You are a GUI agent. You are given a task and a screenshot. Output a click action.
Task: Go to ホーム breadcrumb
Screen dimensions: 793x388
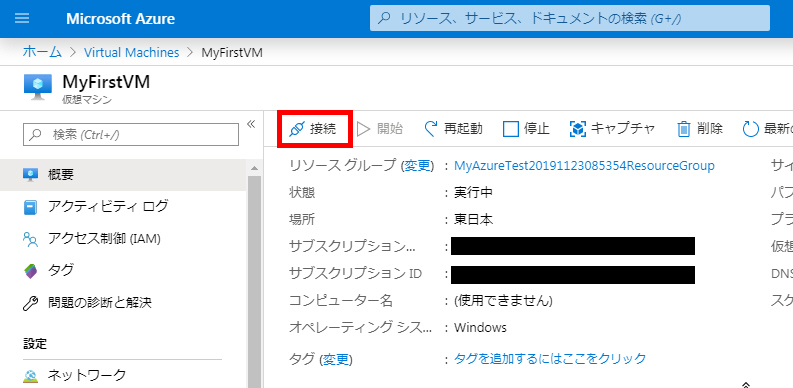(x=42, y=52)
